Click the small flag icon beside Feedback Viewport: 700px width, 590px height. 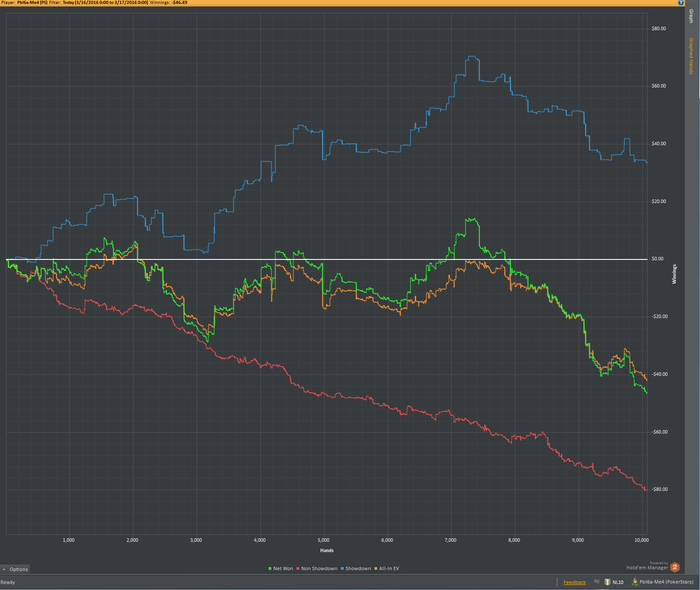click(596, 582)
